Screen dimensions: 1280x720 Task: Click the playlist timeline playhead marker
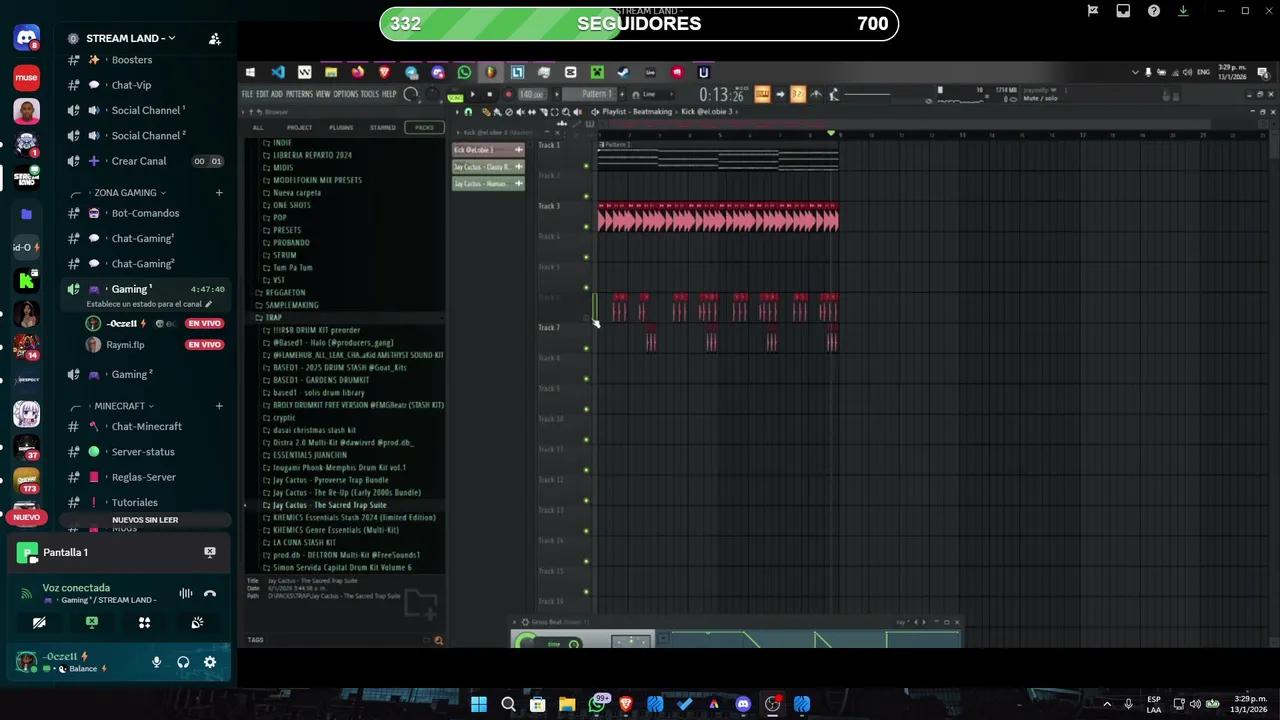(830, 133)
